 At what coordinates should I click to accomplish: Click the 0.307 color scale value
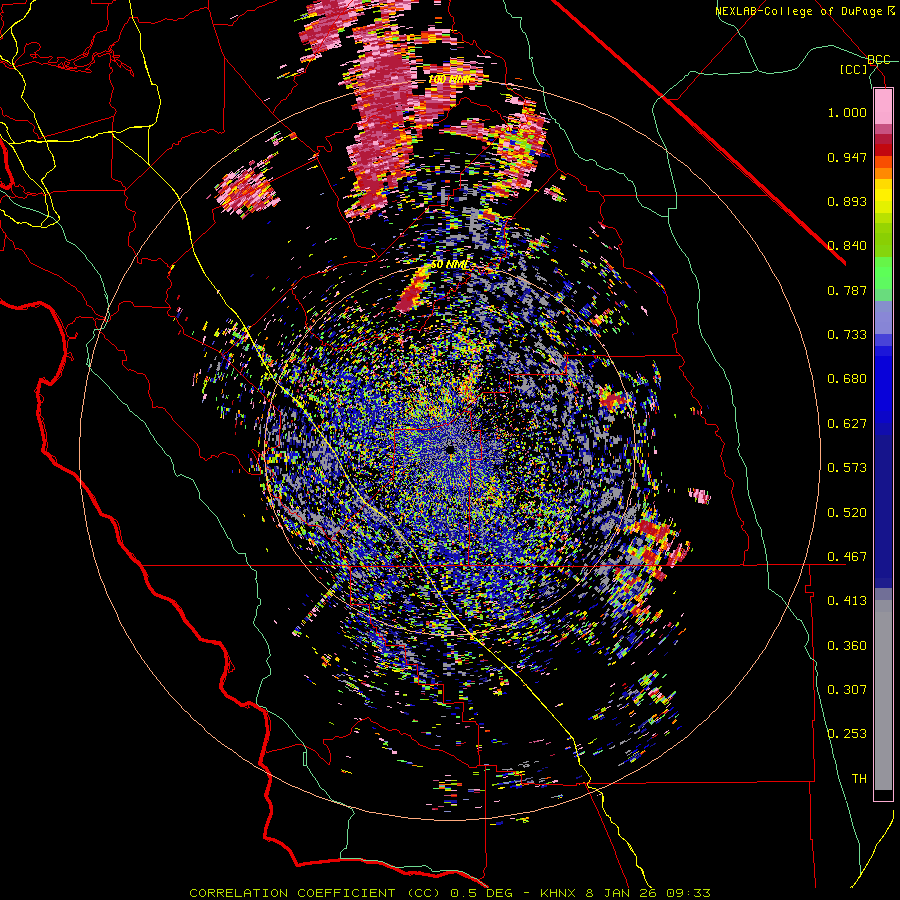[x=847, y=690]
